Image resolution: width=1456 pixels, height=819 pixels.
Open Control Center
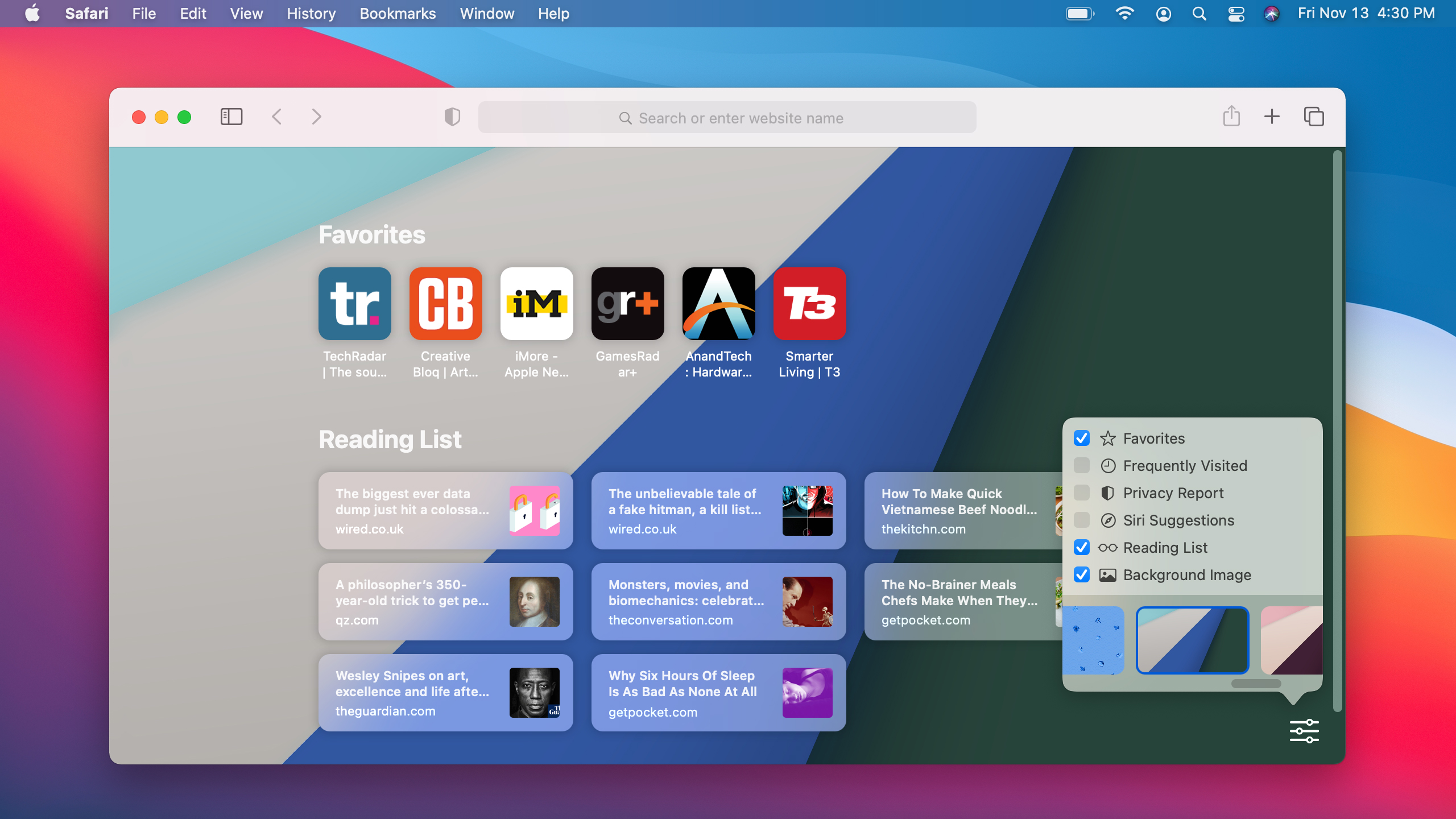pos(1236,14)
